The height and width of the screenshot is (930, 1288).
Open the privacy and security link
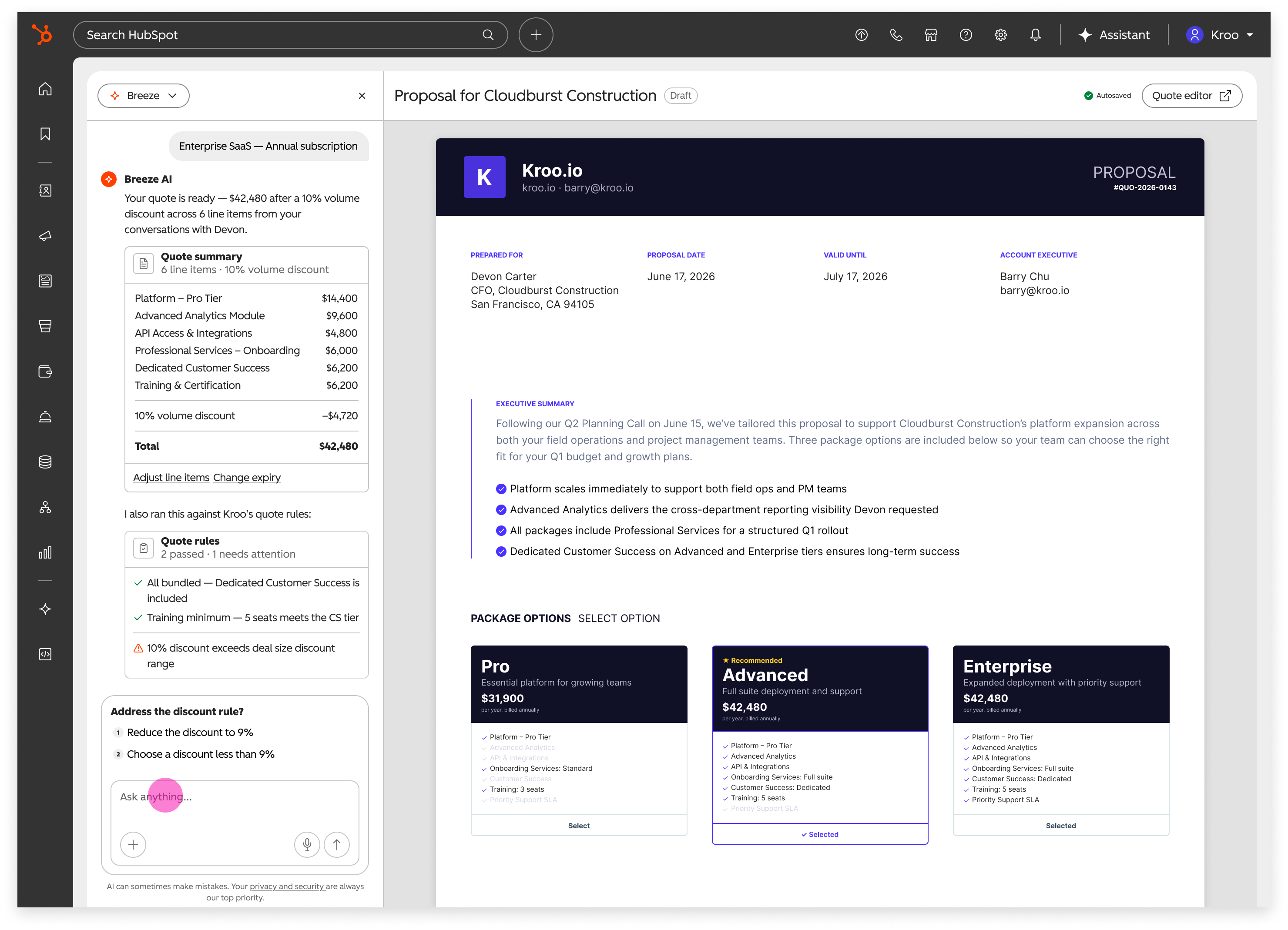point(287,886)
